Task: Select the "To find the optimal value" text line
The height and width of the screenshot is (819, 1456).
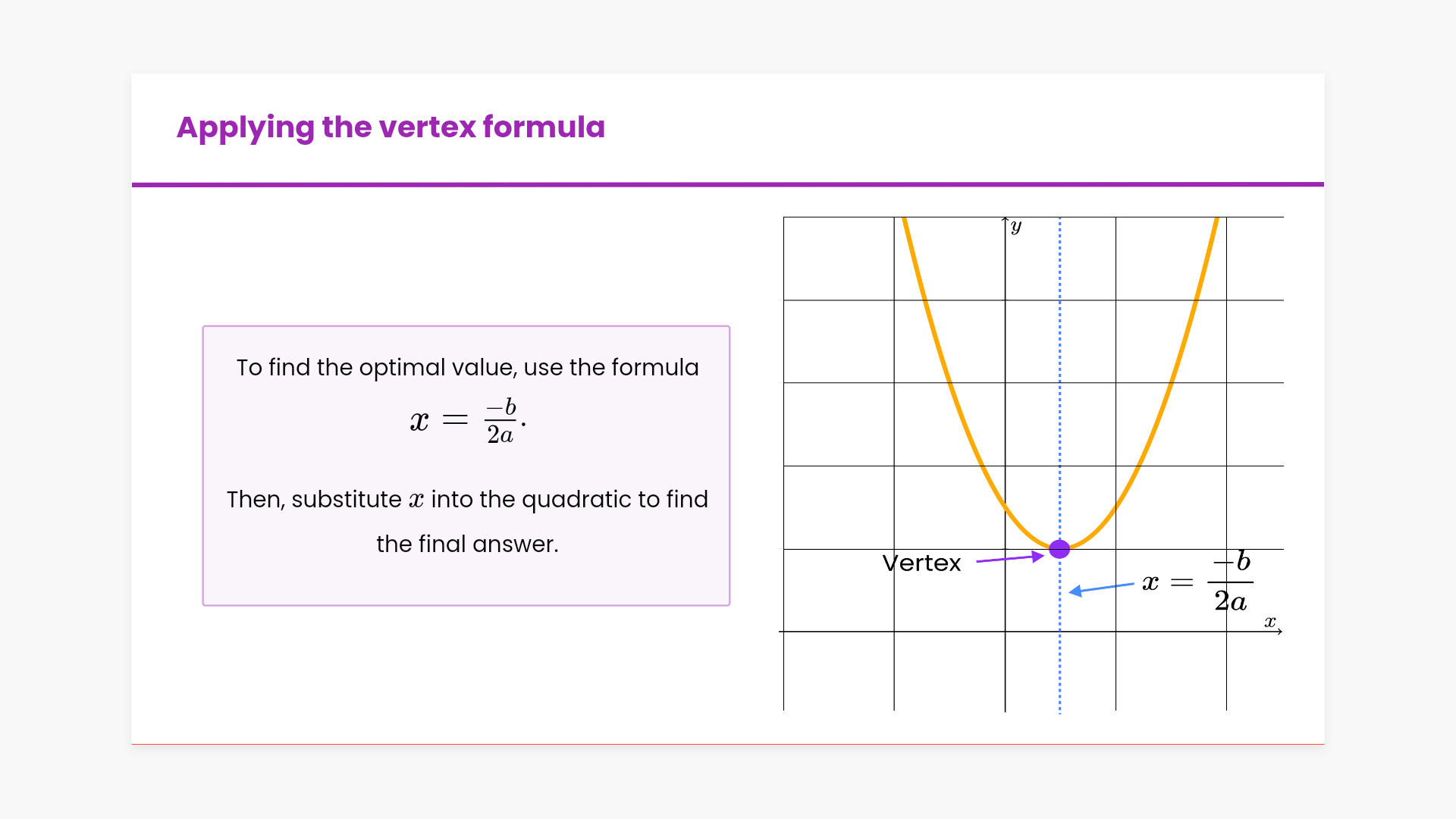Action: (x=467, y=368)
